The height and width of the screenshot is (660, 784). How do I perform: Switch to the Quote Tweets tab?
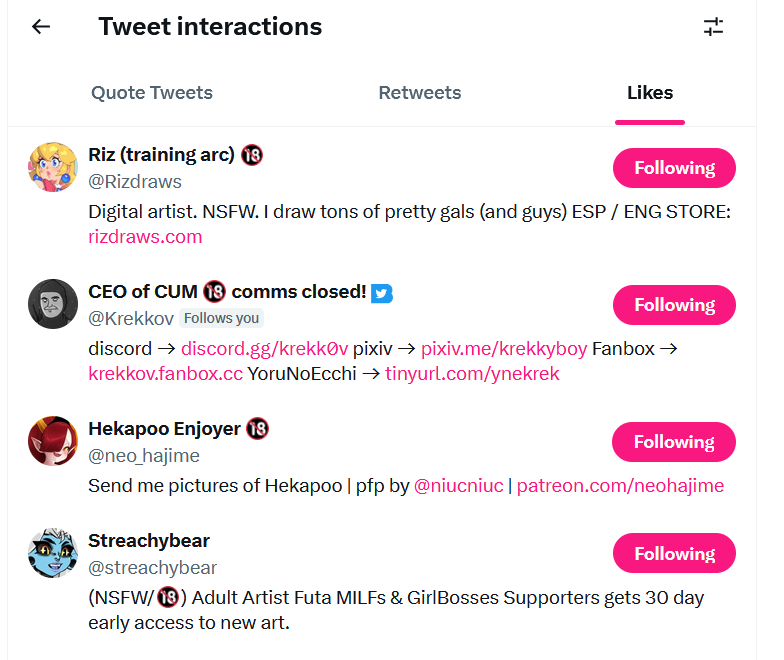(152, 93)
